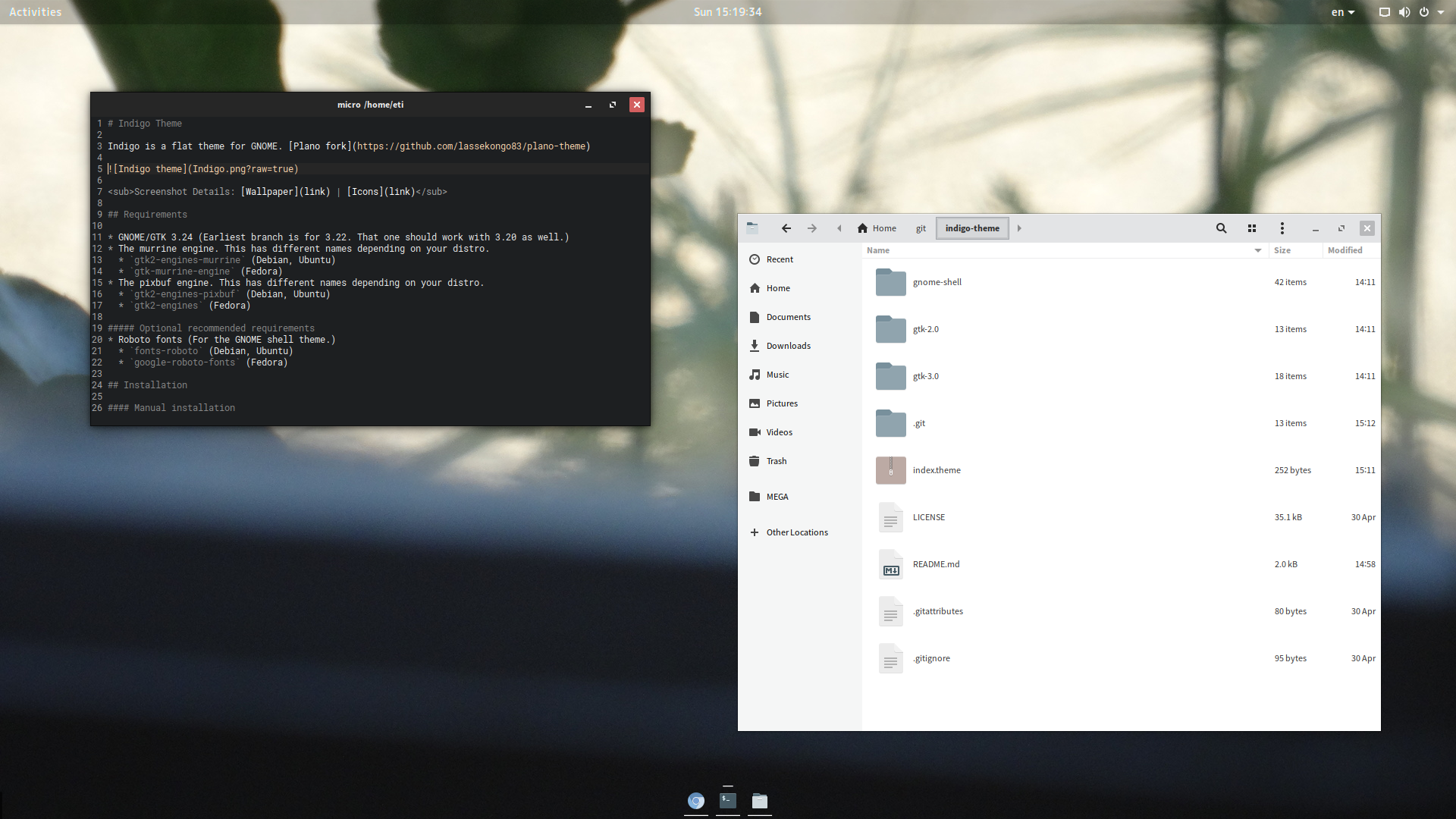Screen dimensions: 1456x819
Task: Click the forward navigation arrow
Action: 812,228
